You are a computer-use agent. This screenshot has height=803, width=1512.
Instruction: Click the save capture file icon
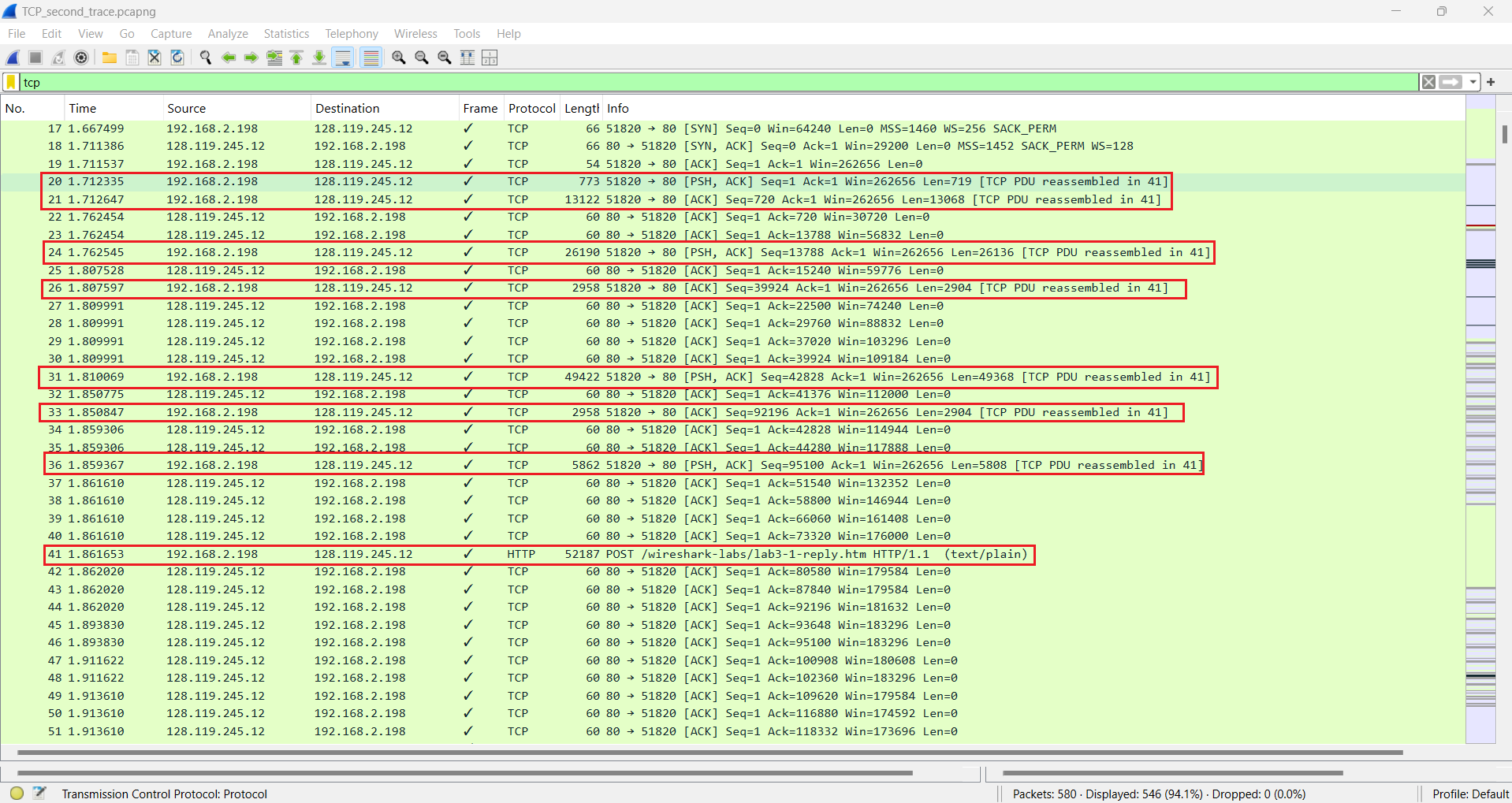click(x=132, y=58)
